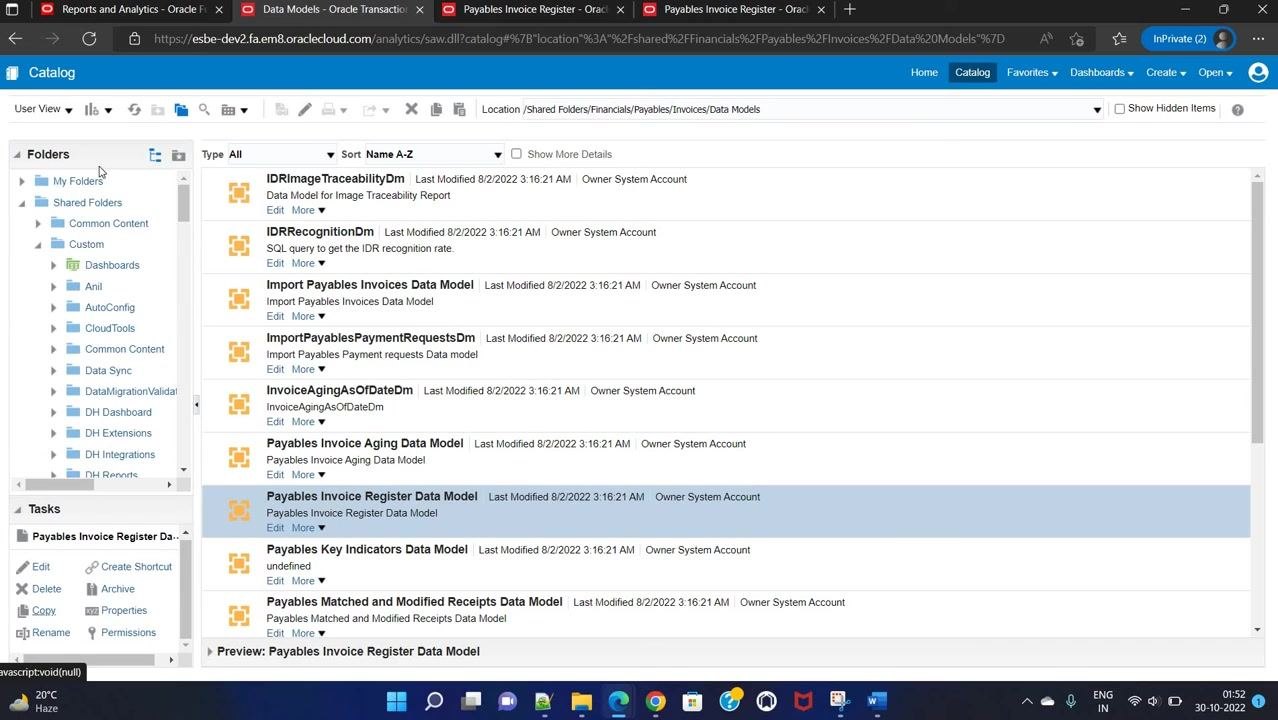Click Archive in Tasks panel

[117, 589]
